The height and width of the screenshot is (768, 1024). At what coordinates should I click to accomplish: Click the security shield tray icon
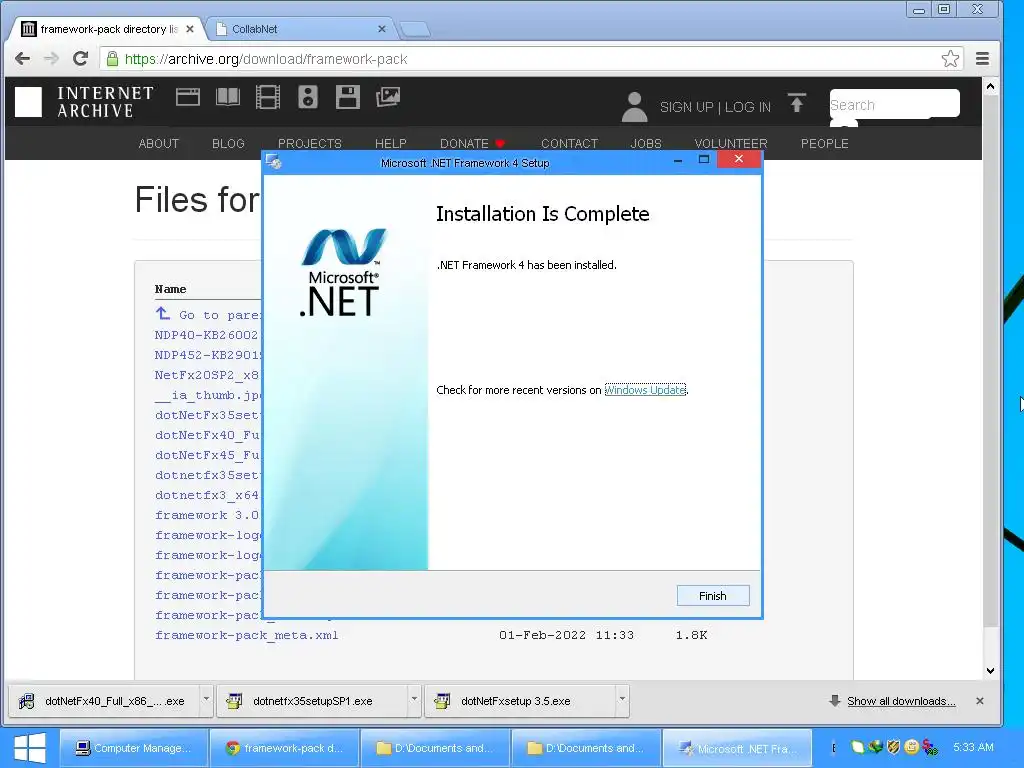click(x=893, y=746)
